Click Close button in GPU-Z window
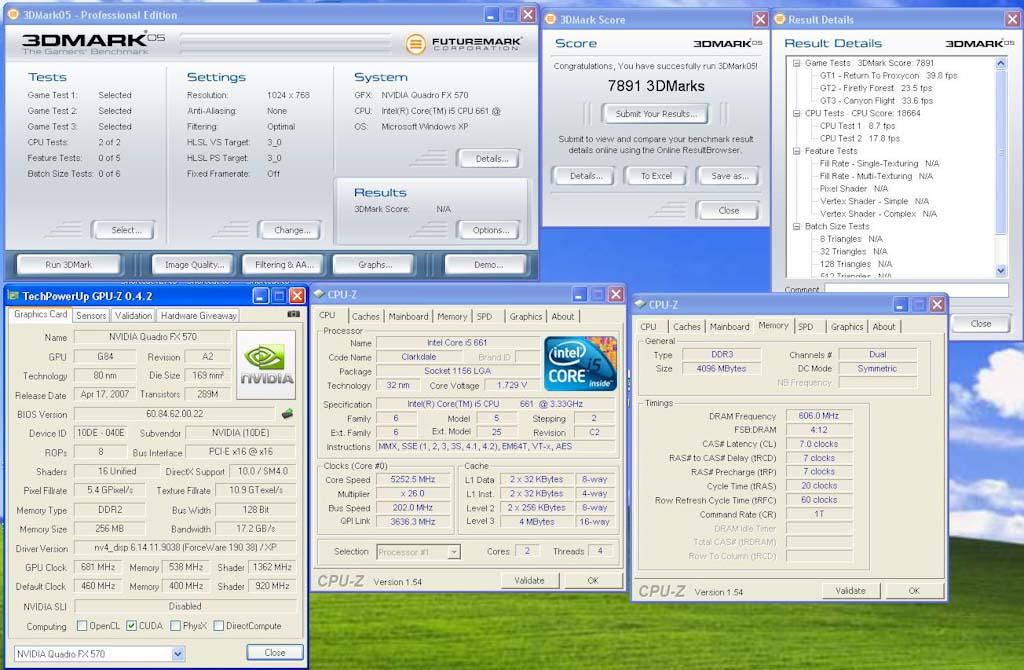The width and height of the screenshot is (1024, 670). point(275,652)
